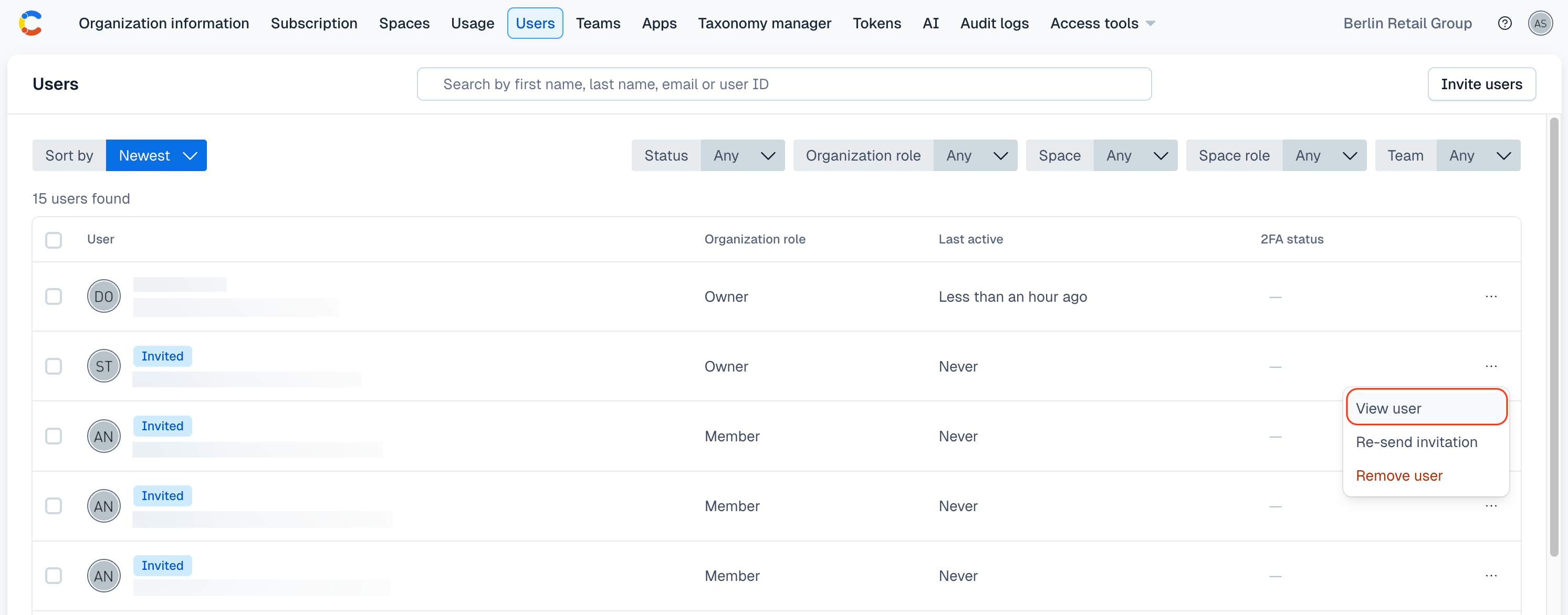Open the Tokens tab

(876, 23)
